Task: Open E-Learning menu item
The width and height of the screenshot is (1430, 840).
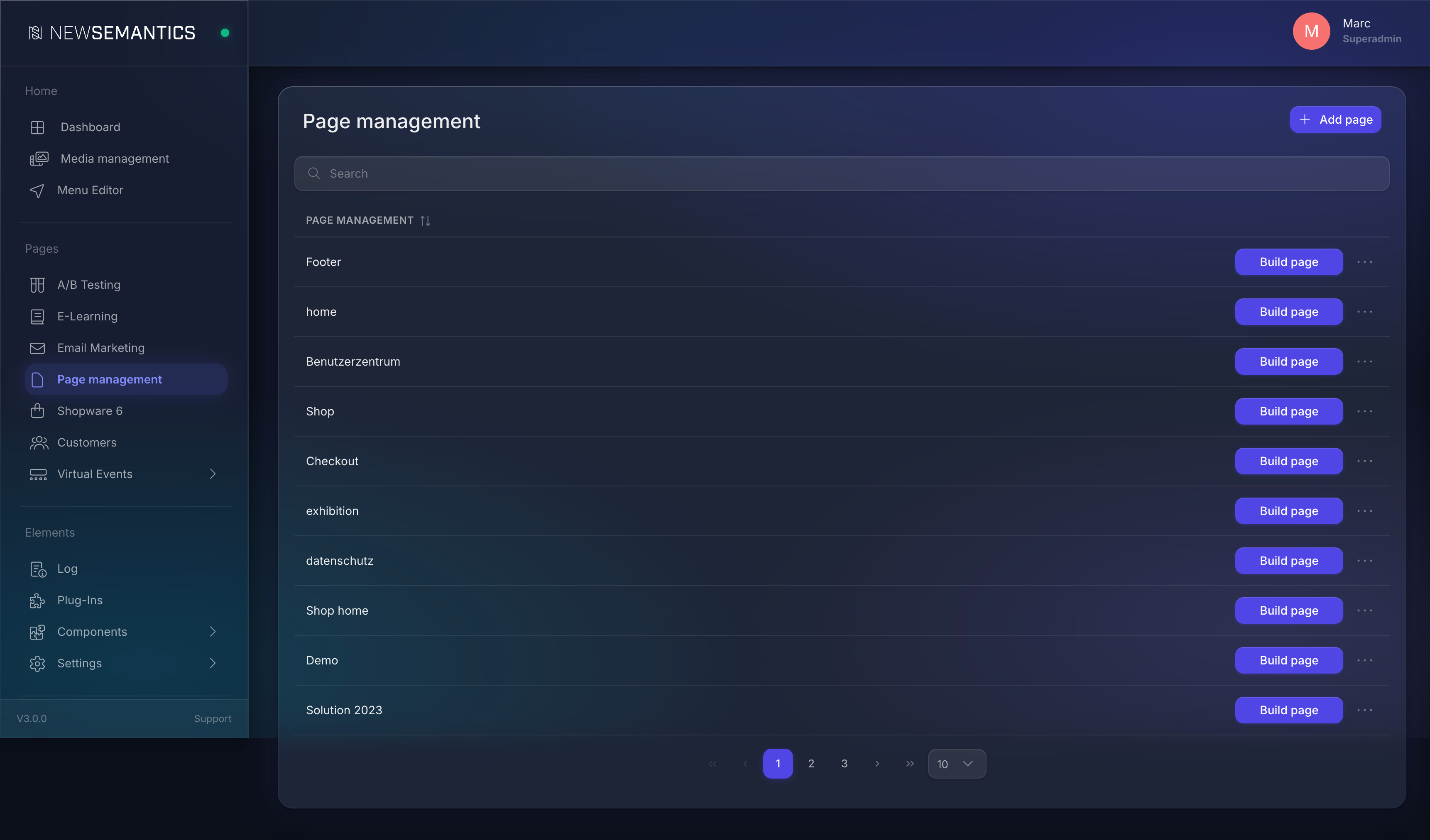Action: point(126,317)
